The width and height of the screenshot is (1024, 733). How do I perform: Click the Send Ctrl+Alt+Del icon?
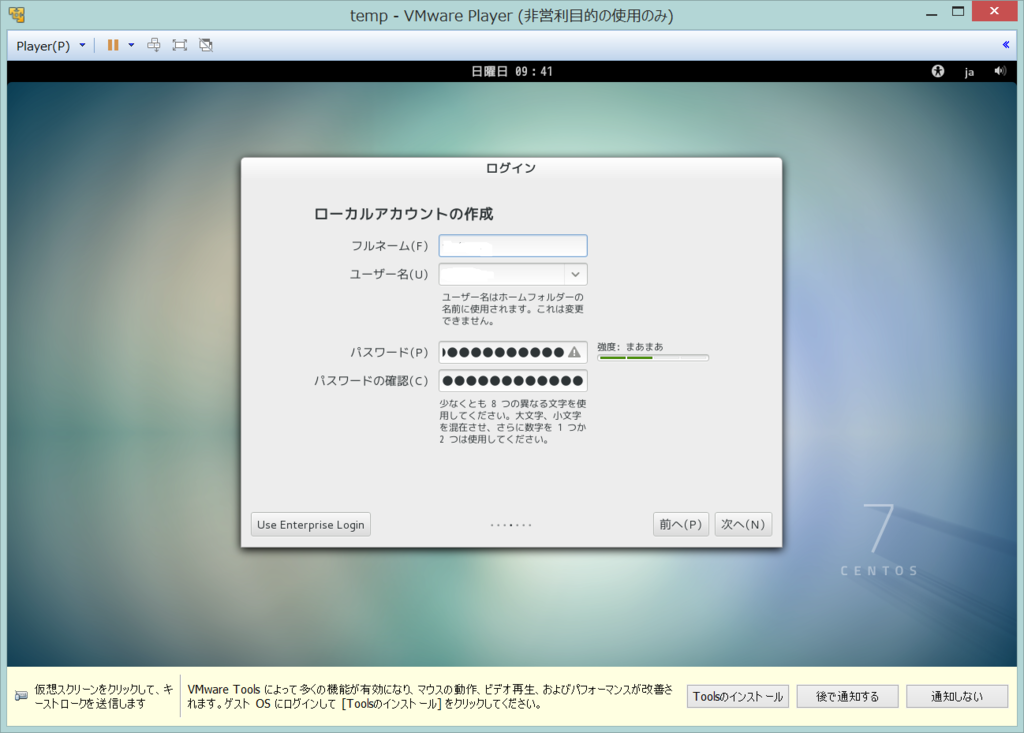pyautogui.click(x=153, y=45)
